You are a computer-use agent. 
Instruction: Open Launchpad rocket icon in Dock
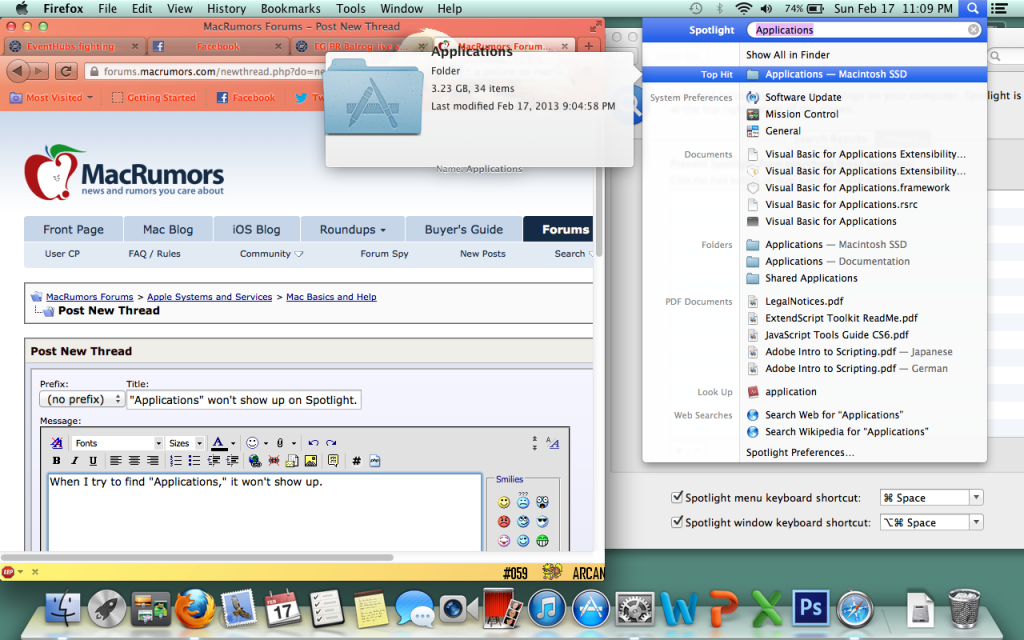106,608
